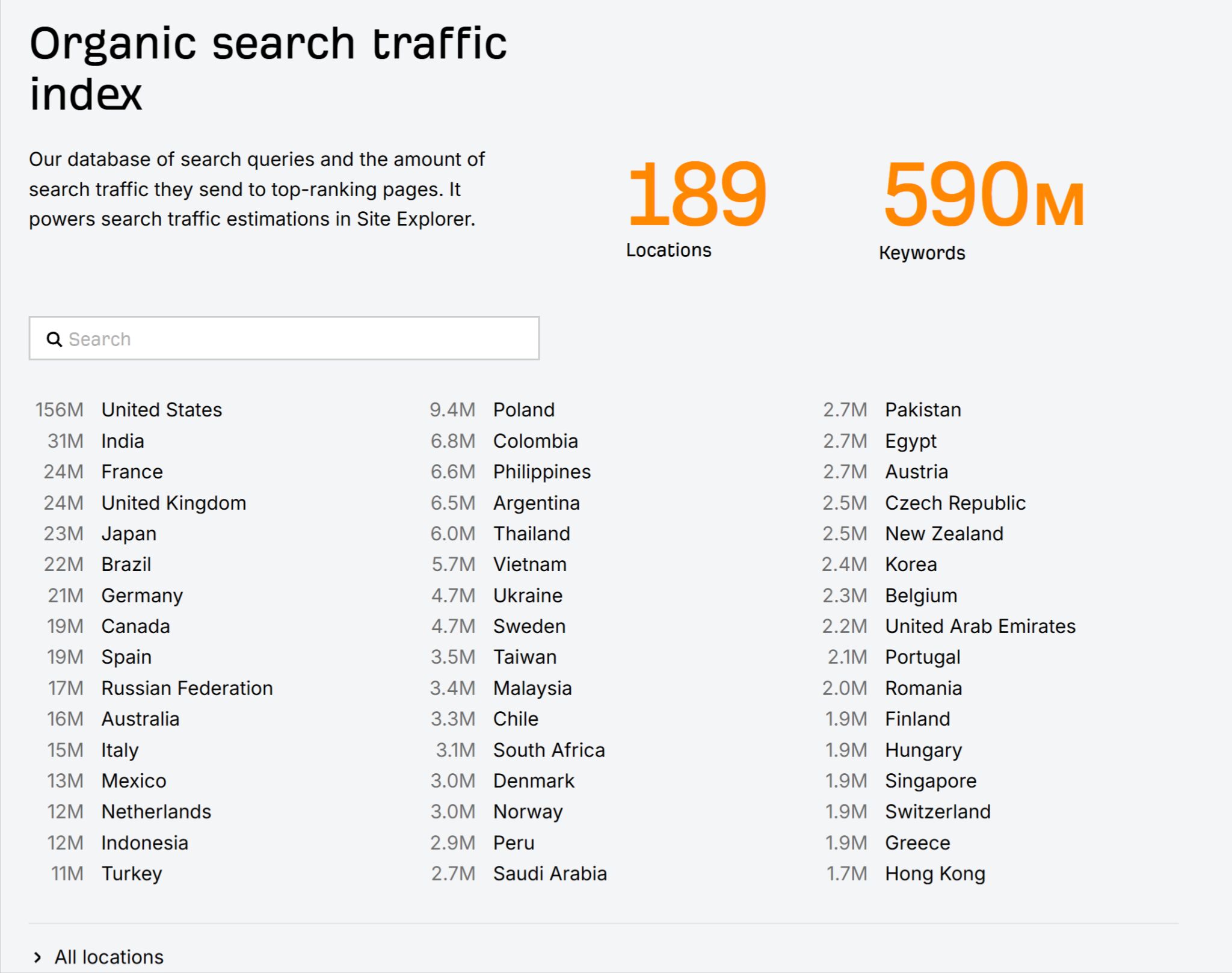Click the Russian Federation entry
This screenshot has height=973, width=1232.
186,688
